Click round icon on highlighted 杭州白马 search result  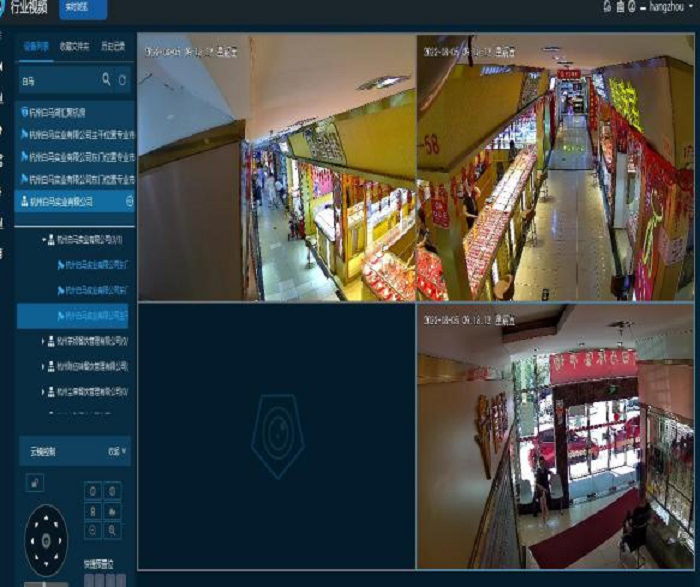(129, 201)
